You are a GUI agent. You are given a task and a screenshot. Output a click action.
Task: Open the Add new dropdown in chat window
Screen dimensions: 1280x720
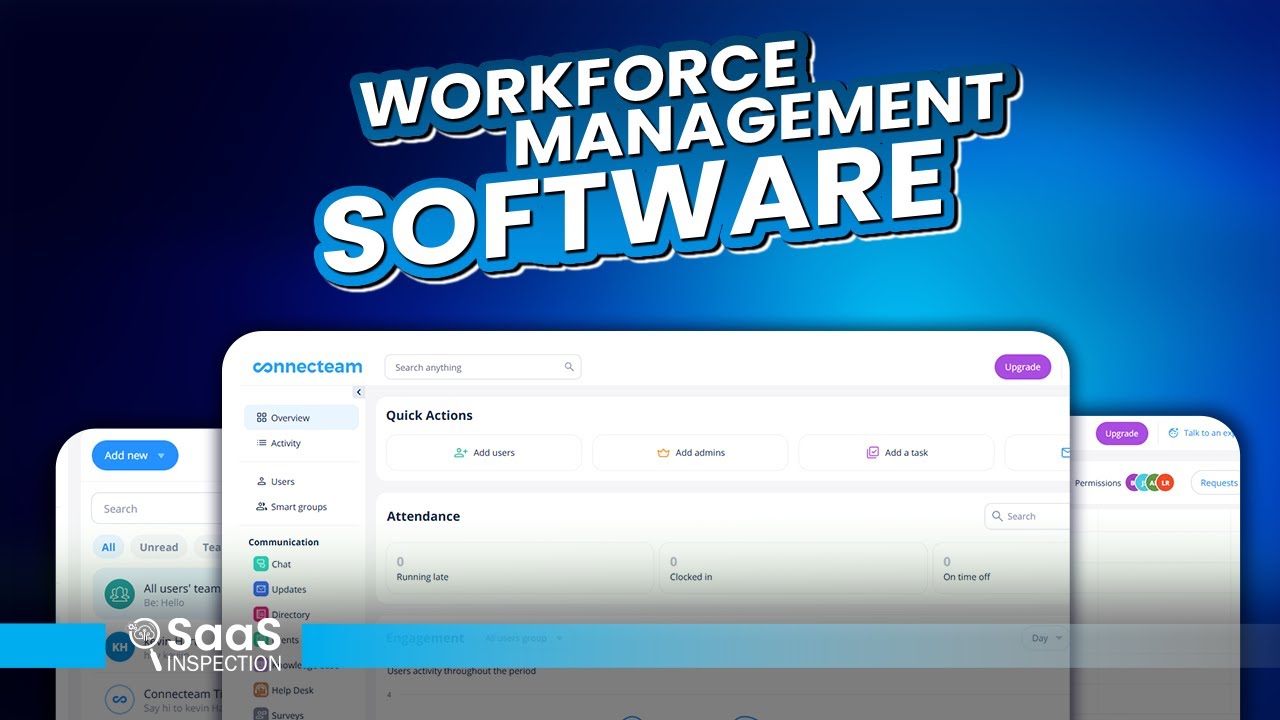[x=135, y=455]
